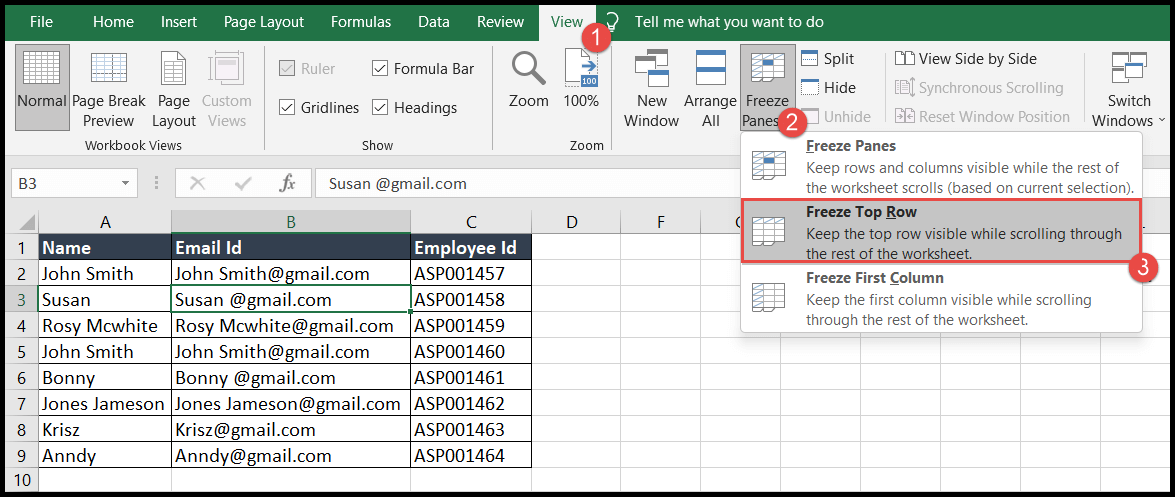Open the Review tab
This screenshot has height=497, width=1175.
500,22
